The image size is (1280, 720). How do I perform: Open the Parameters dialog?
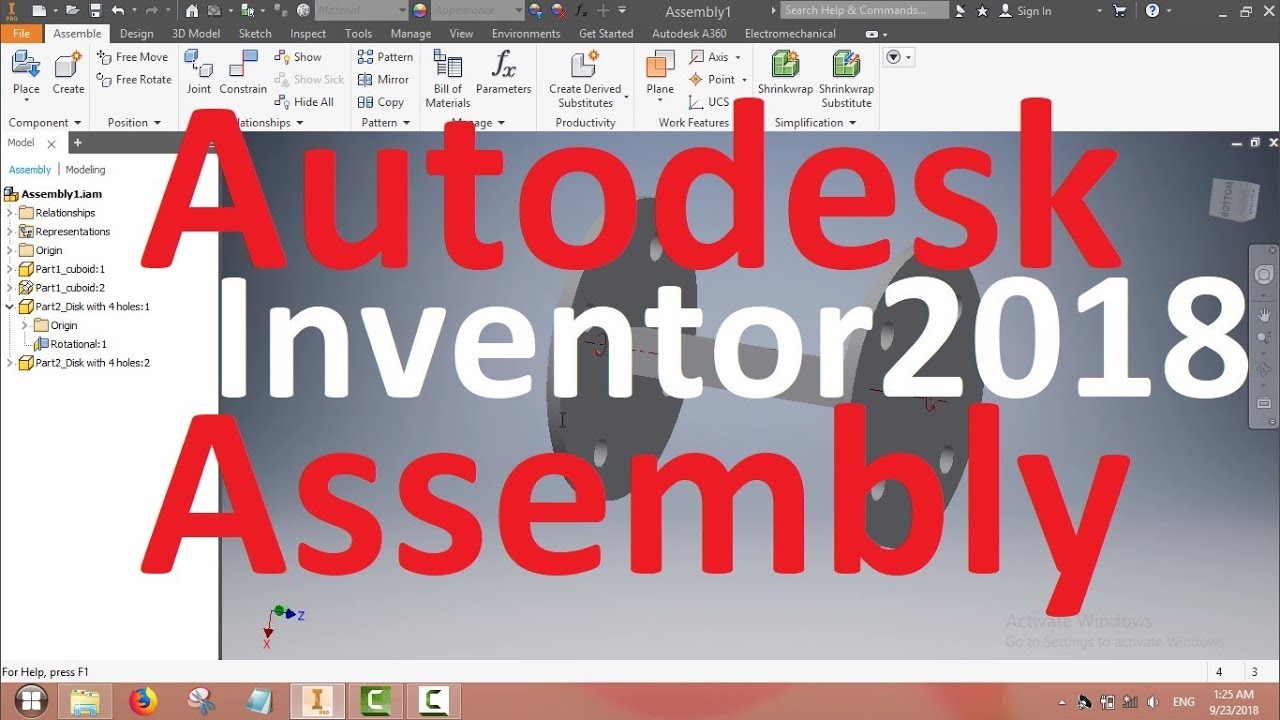(x=504, y=74)
